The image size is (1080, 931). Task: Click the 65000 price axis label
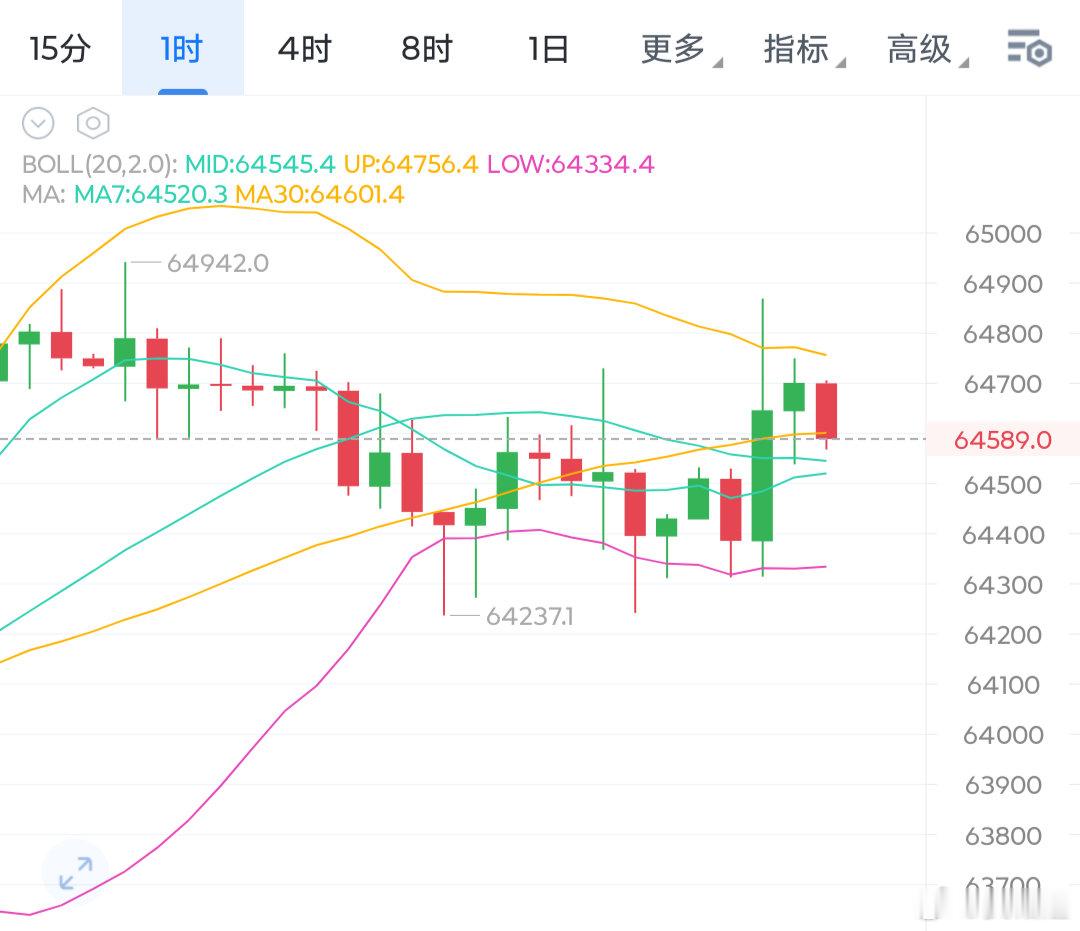pos(1003,234)
